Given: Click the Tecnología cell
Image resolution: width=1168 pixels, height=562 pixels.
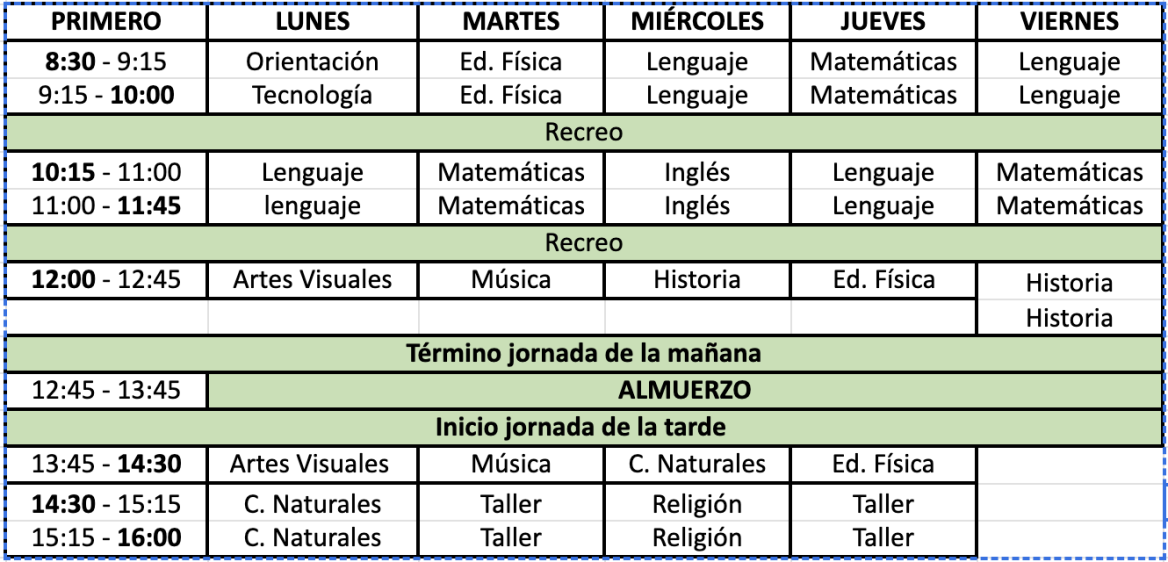Looking at the screenshot, I should (312, 96).
